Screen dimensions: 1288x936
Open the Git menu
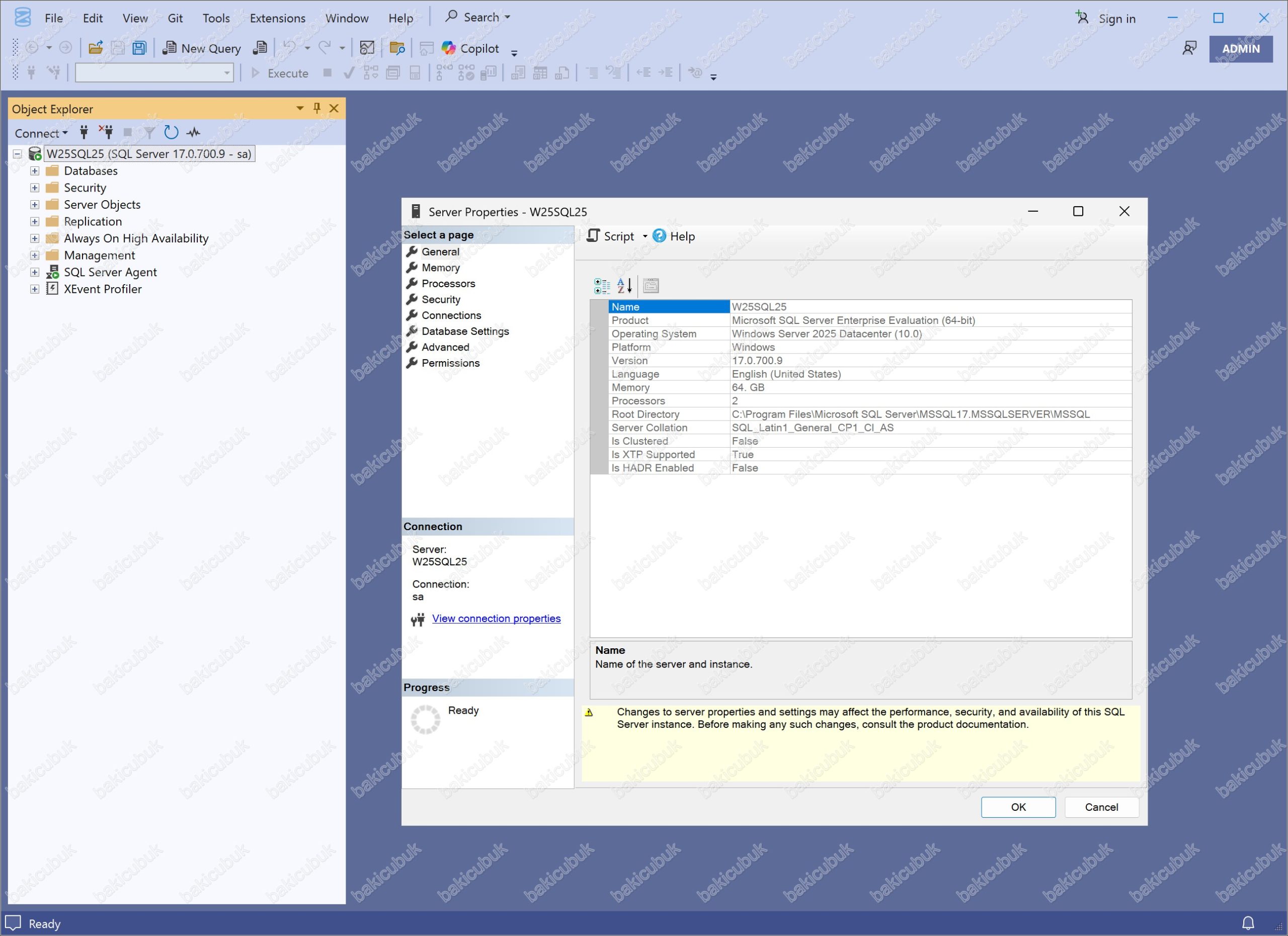(175, 18)
